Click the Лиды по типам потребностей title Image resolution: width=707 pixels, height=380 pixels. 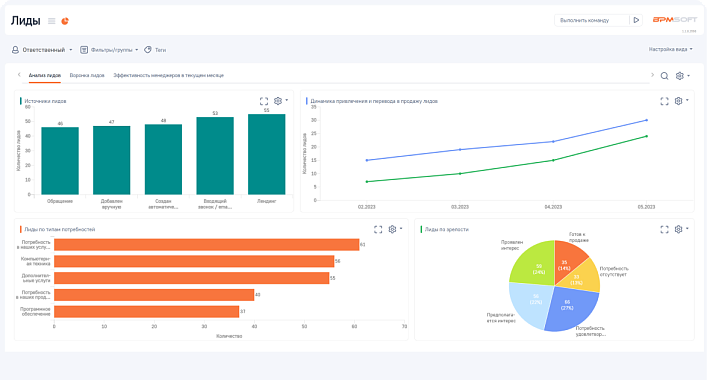60,229
